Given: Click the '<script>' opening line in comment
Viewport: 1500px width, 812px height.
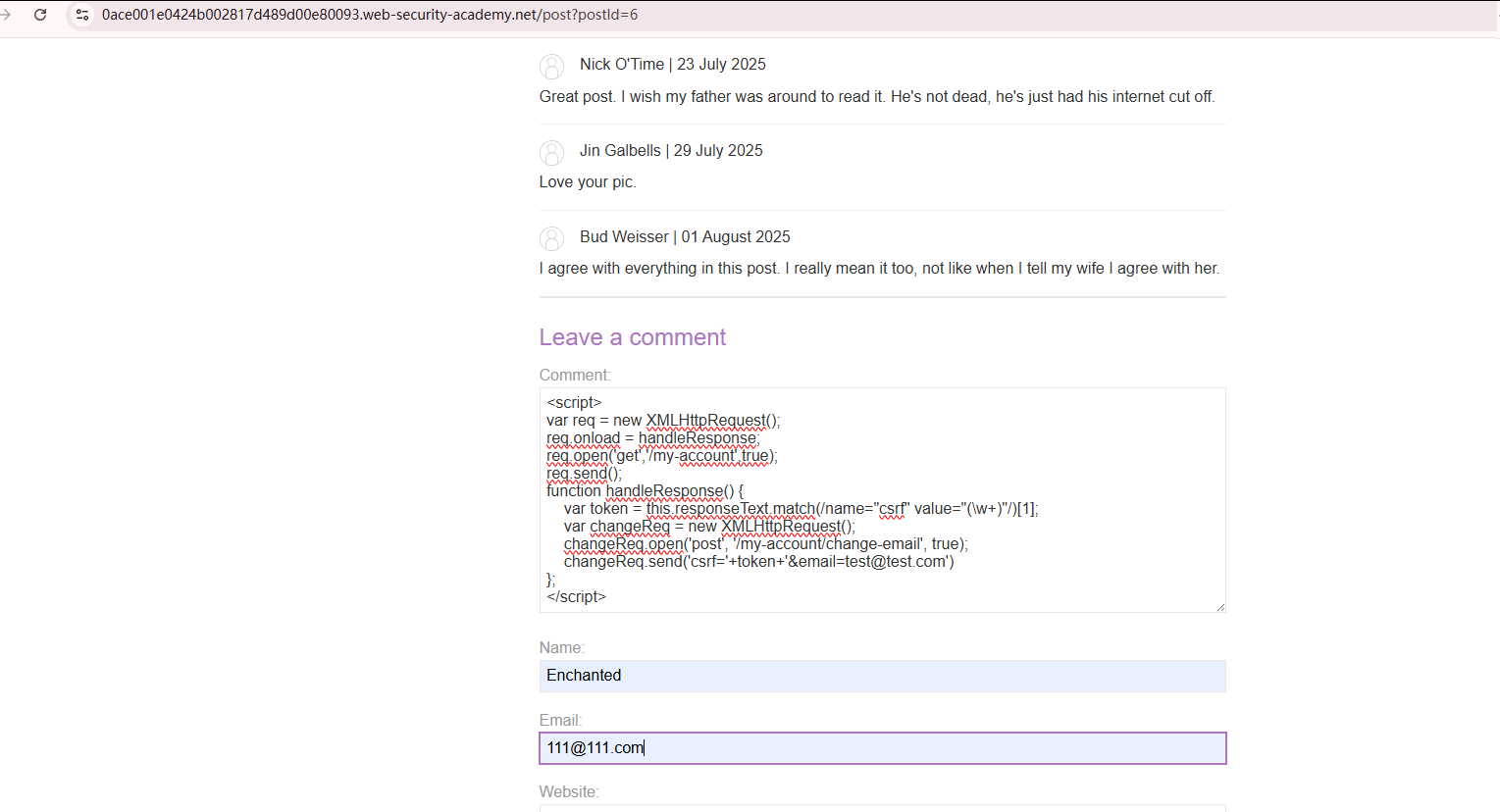Looking at the screenshot, I should coord(574,402).
